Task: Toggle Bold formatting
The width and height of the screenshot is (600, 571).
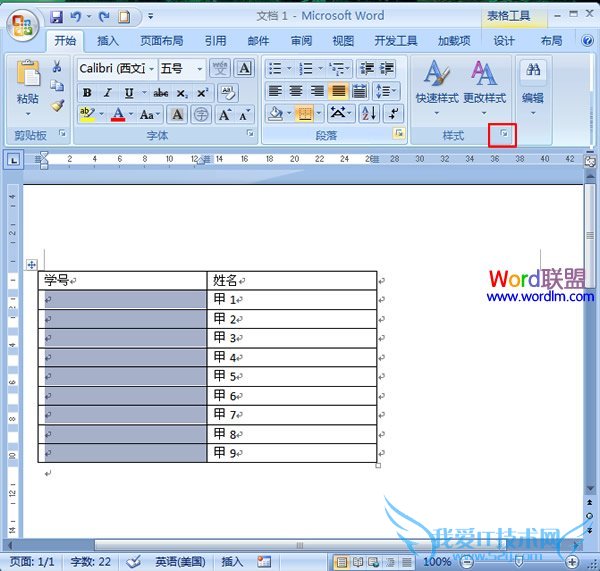Action: (x=87, y=92)
